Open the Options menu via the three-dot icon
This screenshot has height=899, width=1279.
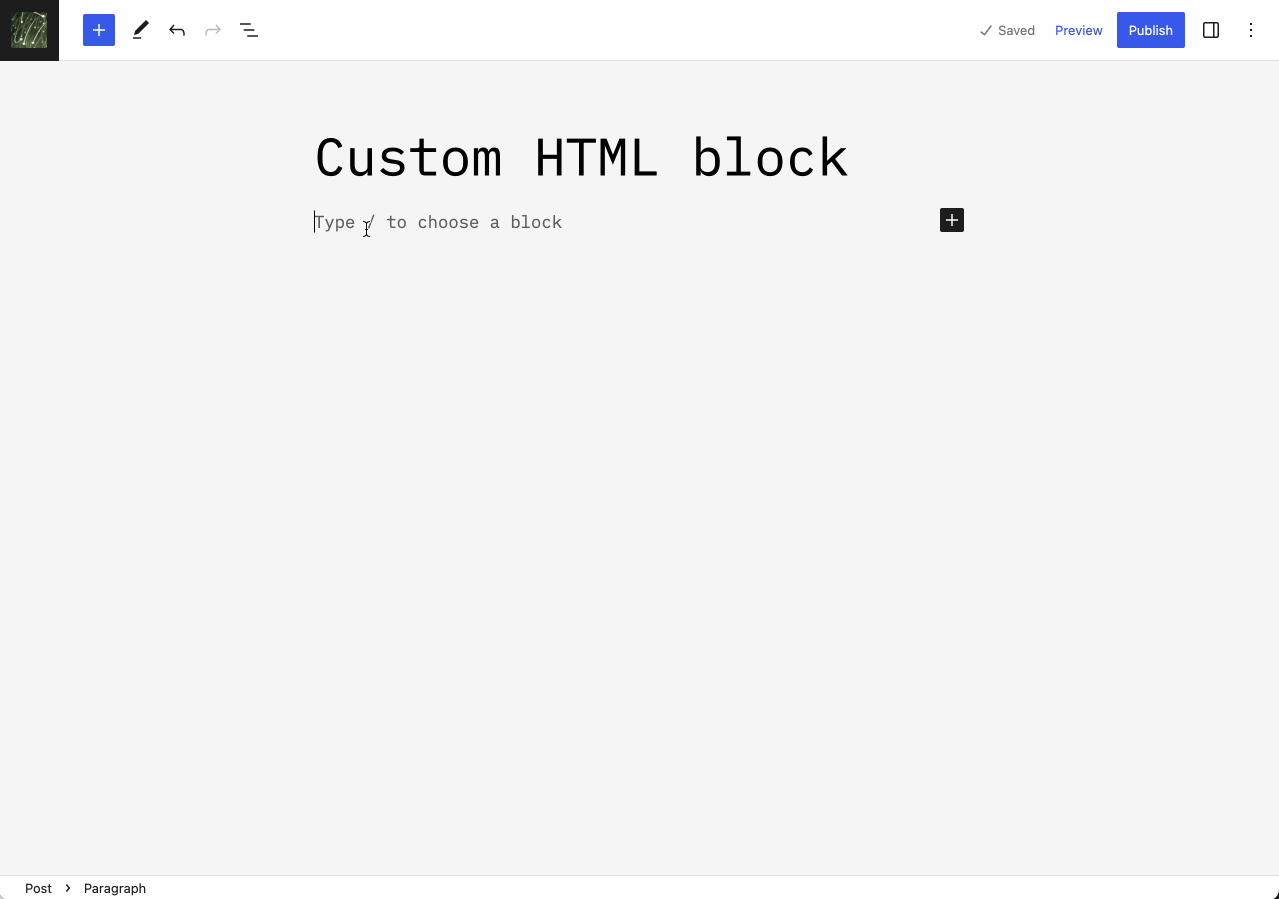coord(1251,30)
